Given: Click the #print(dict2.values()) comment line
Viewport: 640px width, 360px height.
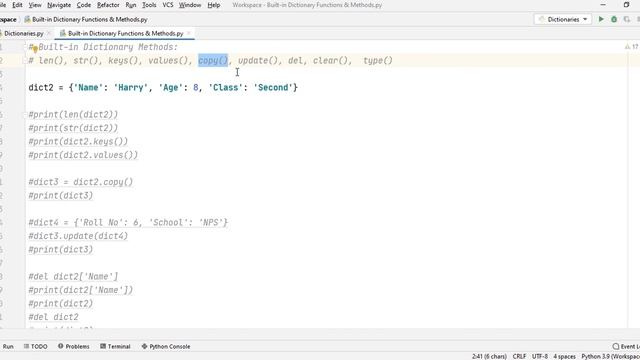Looking at the screenshot, I should point(83,155).
